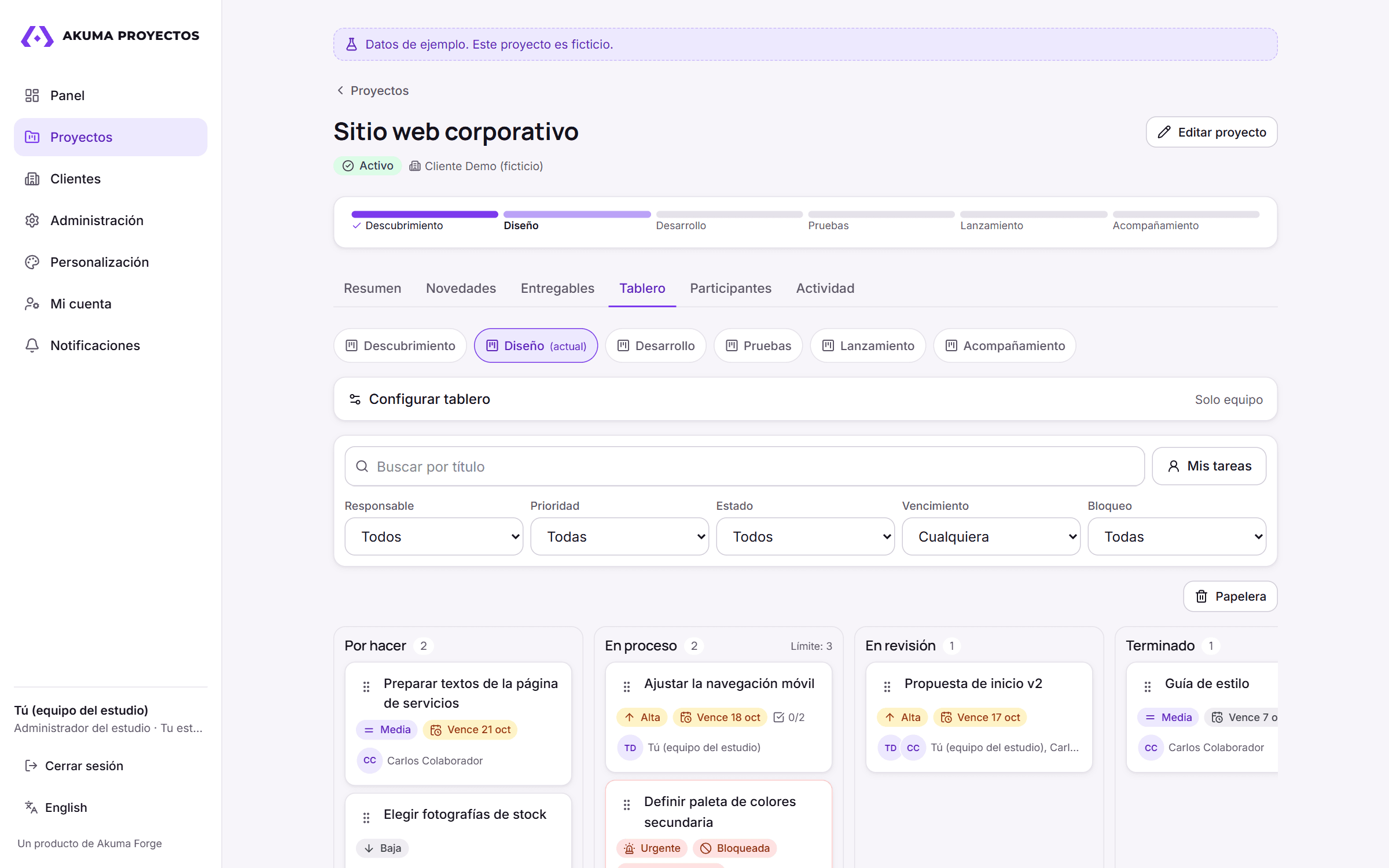Click the Buscar por título search field
Image resolution: width=1389 pixels, height=868 pixels.
[x=745, y=466]
